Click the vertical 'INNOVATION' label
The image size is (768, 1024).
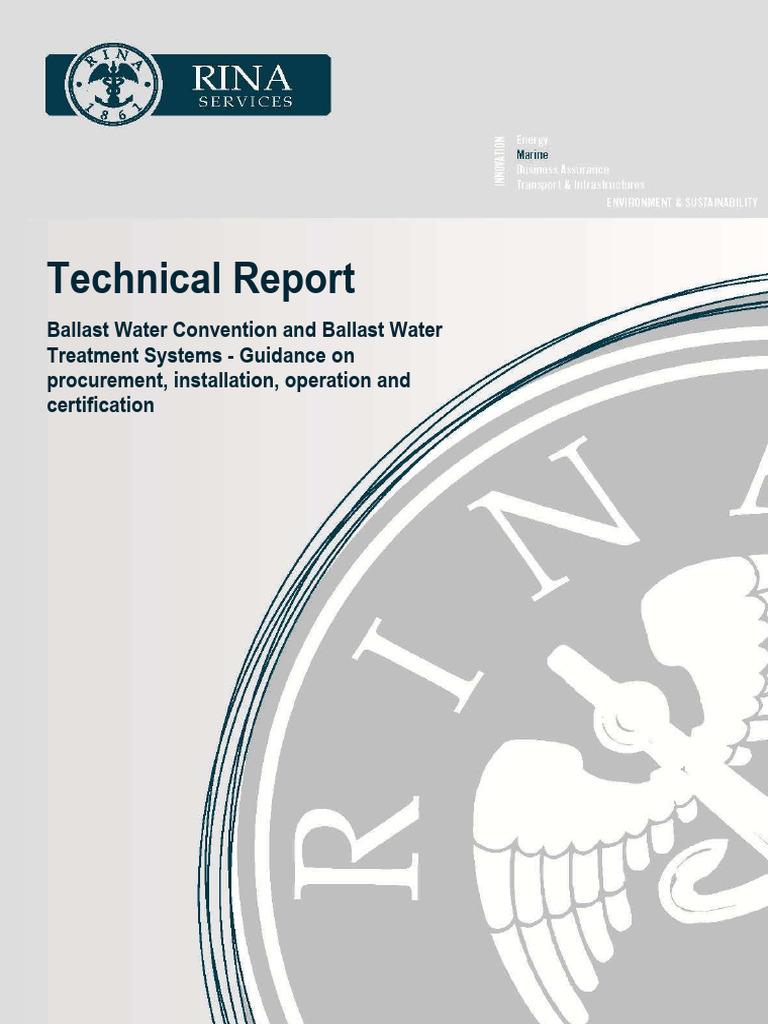[x=500, y=161]
